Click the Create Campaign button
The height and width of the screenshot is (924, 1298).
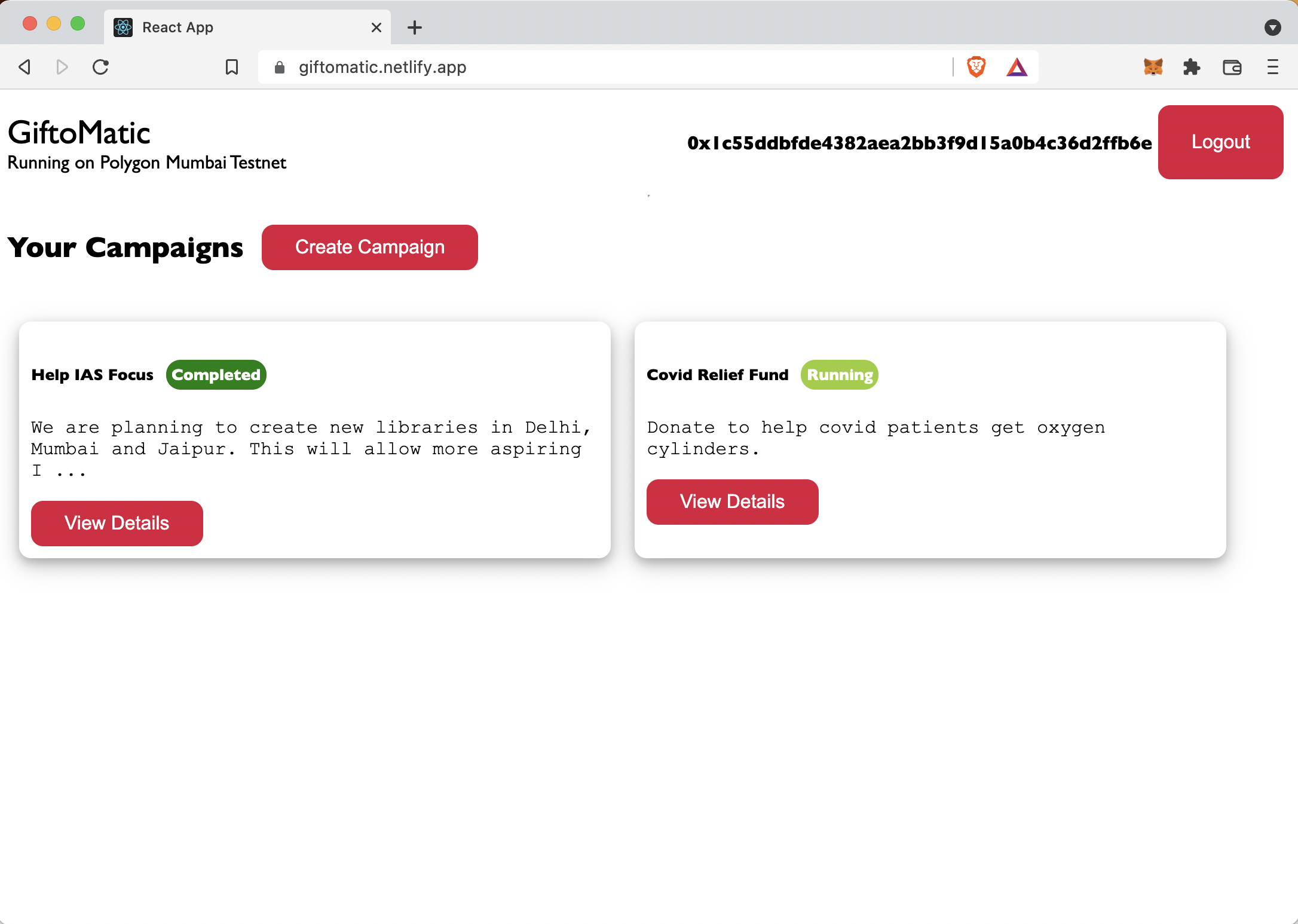point(369,247)
